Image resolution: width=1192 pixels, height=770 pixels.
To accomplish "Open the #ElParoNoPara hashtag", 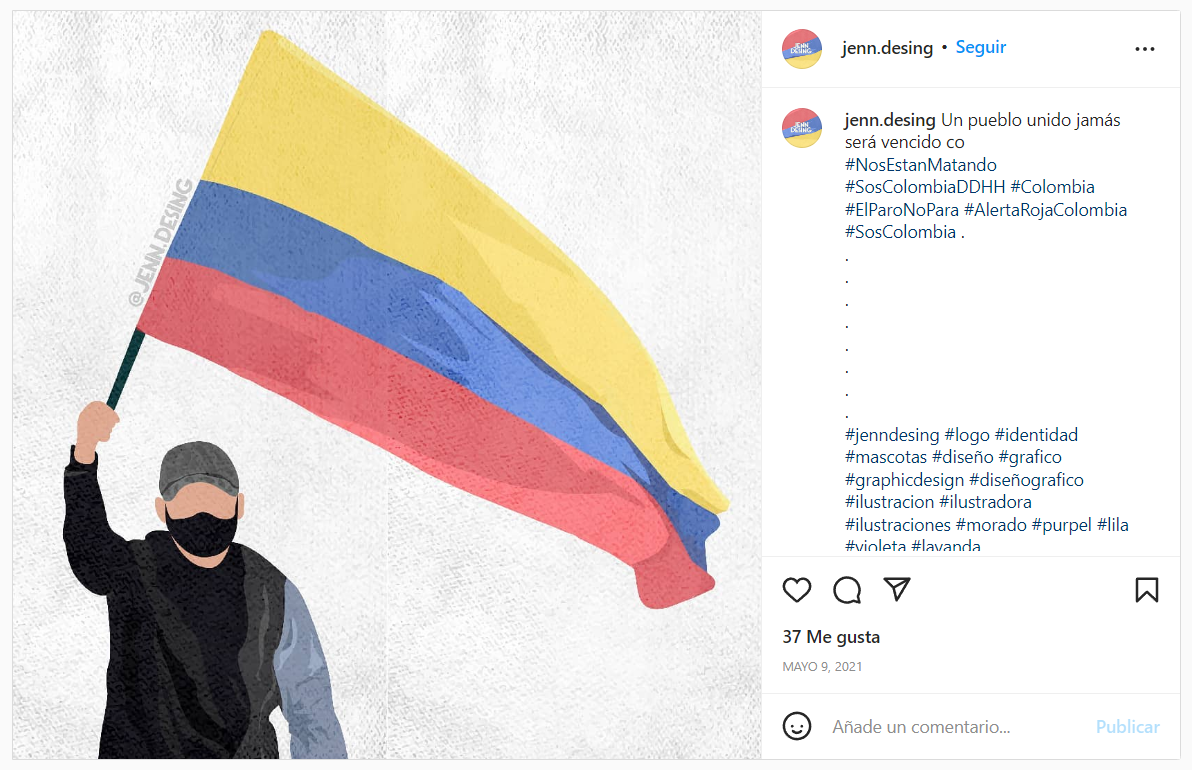I will pos(902,210).
